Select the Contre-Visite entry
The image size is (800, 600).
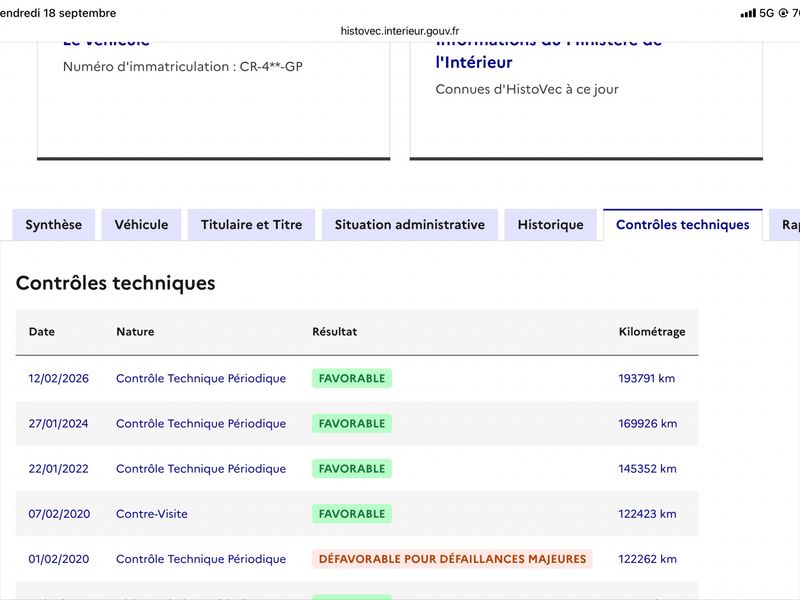[152, 514]
